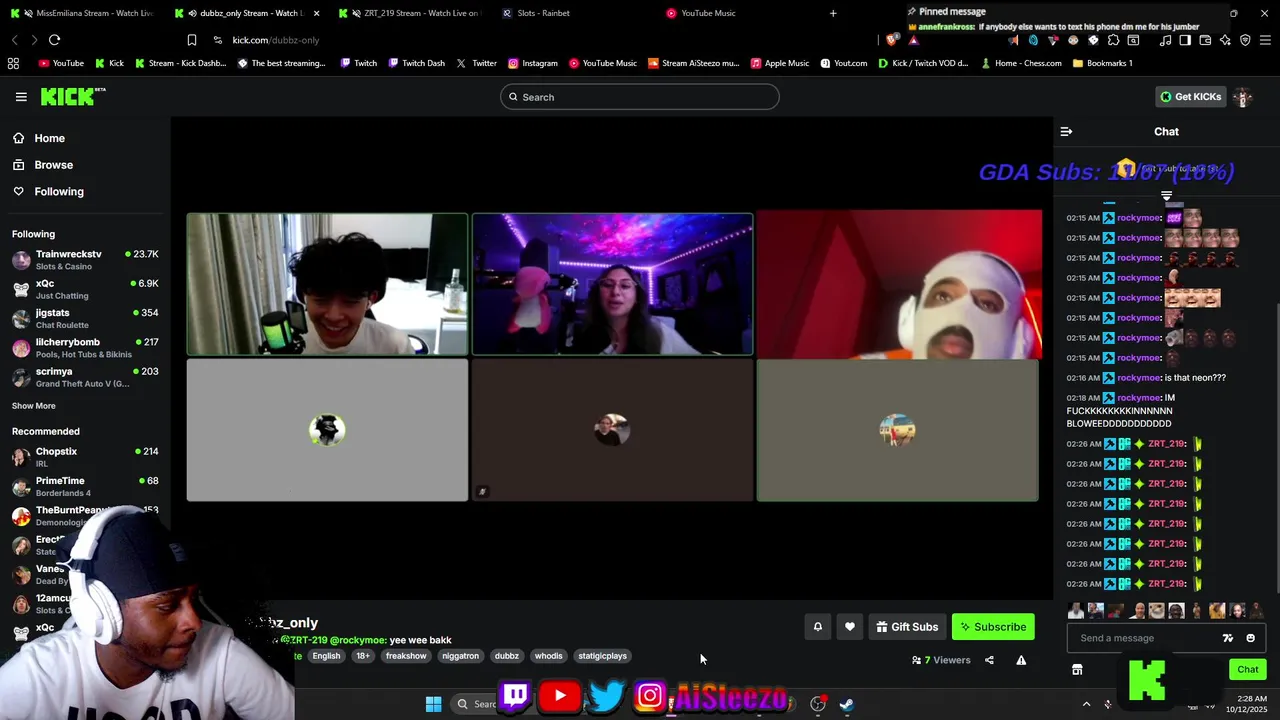Screen dimensions: 1280x720
Task: Open the Brave wallet icon
Action: point(1205,40)
